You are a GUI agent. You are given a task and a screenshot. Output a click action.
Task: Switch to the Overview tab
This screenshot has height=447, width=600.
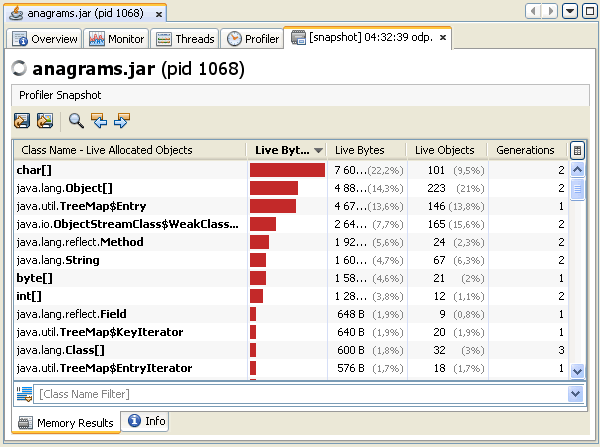pyautogui.click(x=45, y=39)
